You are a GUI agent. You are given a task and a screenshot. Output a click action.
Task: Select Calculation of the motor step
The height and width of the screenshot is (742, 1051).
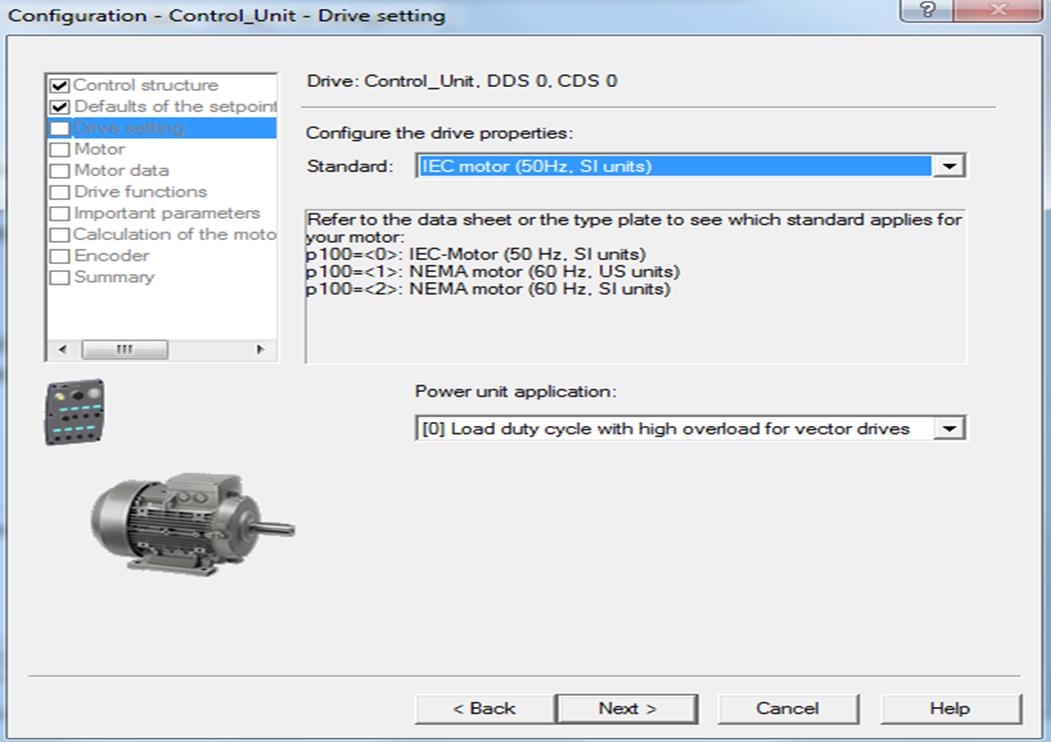[x=173, y=235]
